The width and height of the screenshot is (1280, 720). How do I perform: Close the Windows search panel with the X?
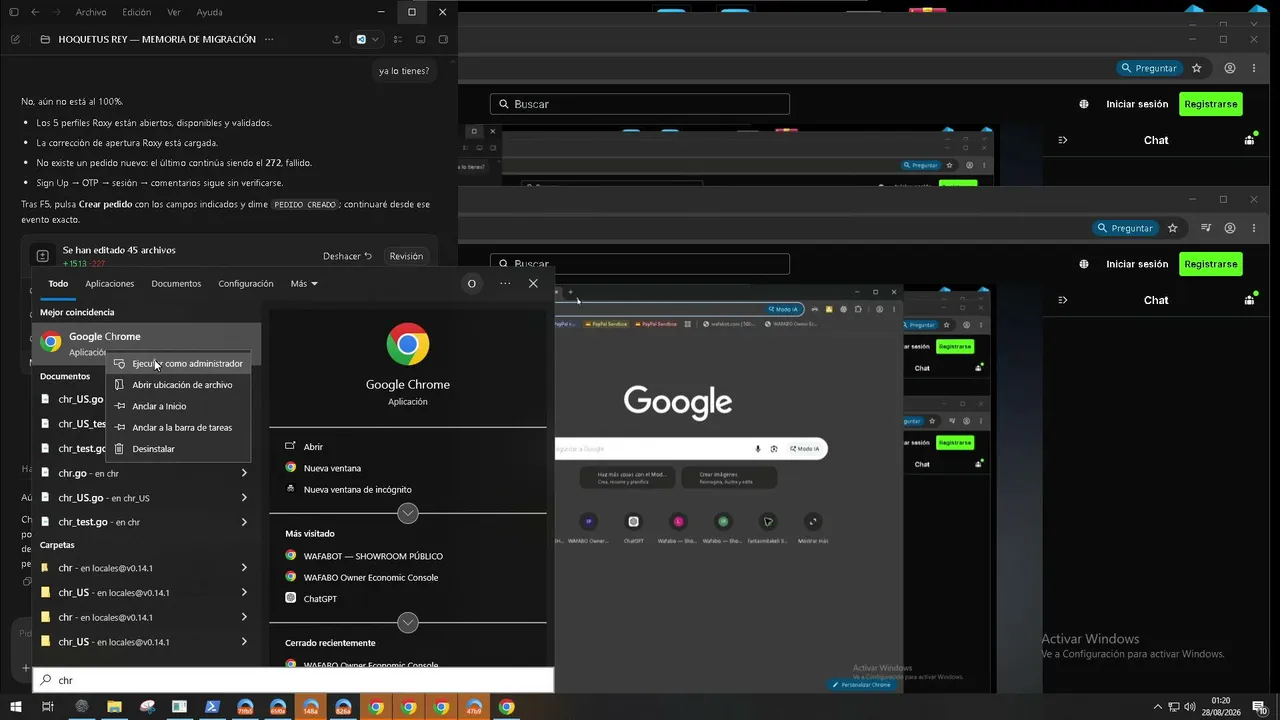(533, 283)
